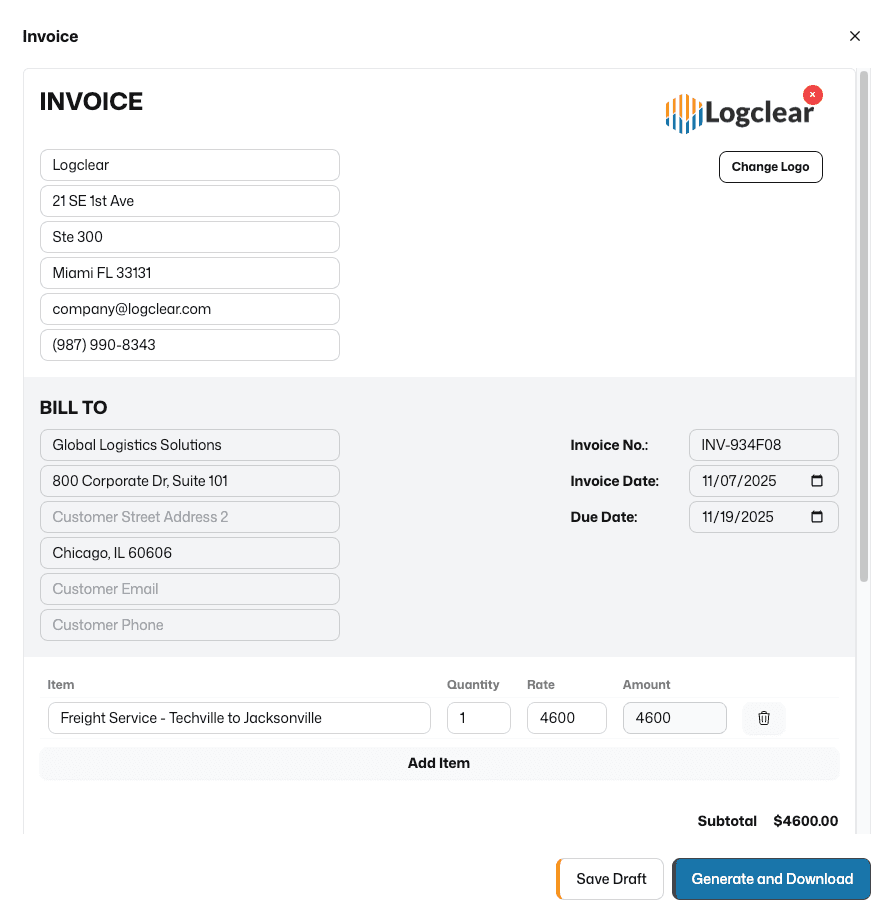
Task: Remove the uploaded logo via red x badge
Action: 812,94
